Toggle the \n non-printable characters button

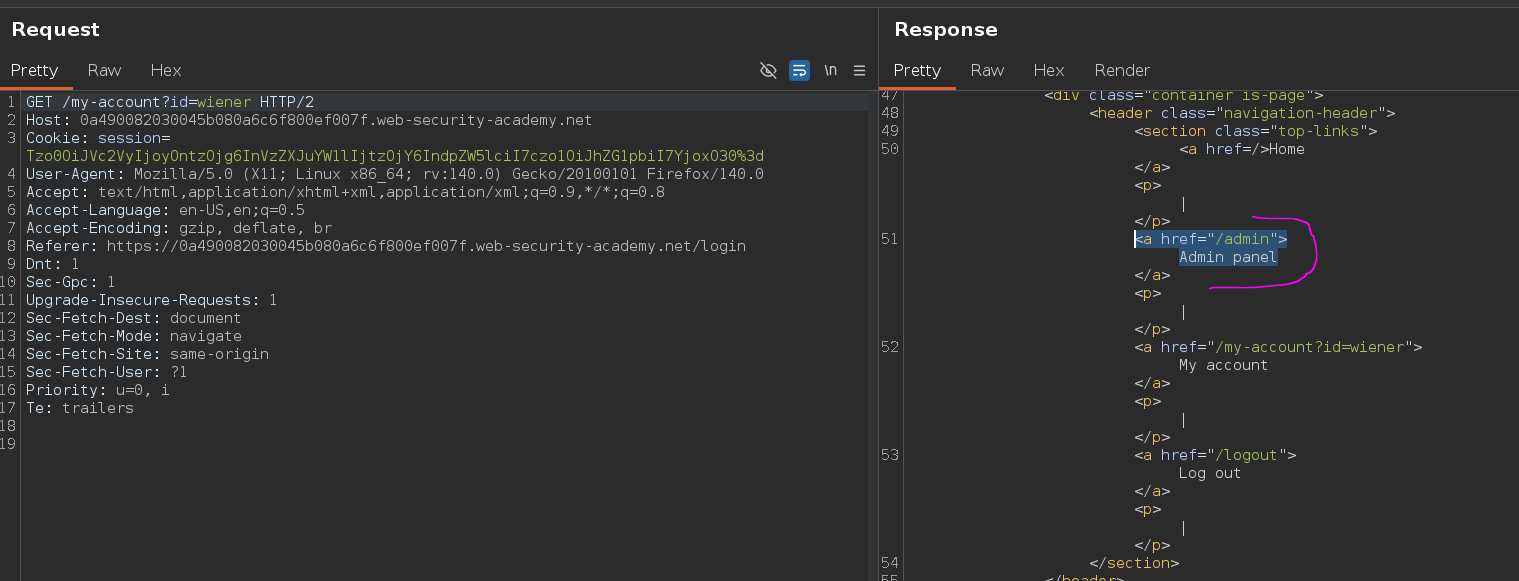[830, 70]
